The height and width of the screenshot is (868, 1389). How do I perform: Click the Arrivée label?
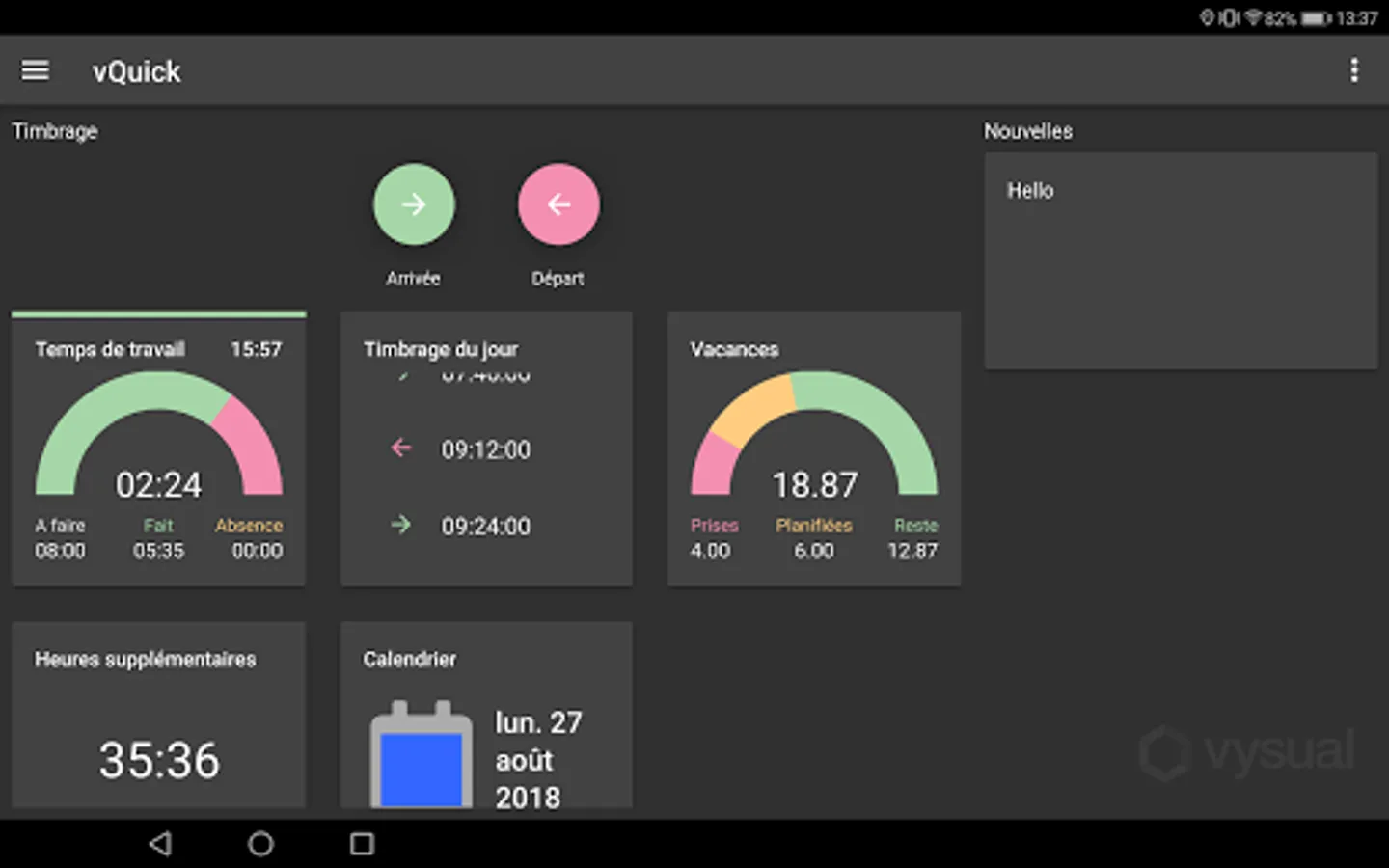click(413, 279)
